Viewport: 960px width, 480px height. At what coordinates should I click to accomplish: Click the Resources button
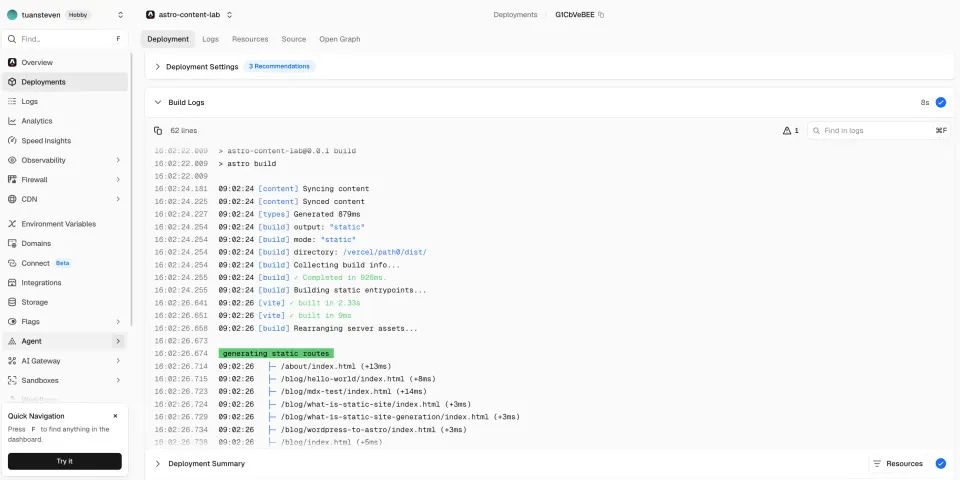click(x=898, y=463)
